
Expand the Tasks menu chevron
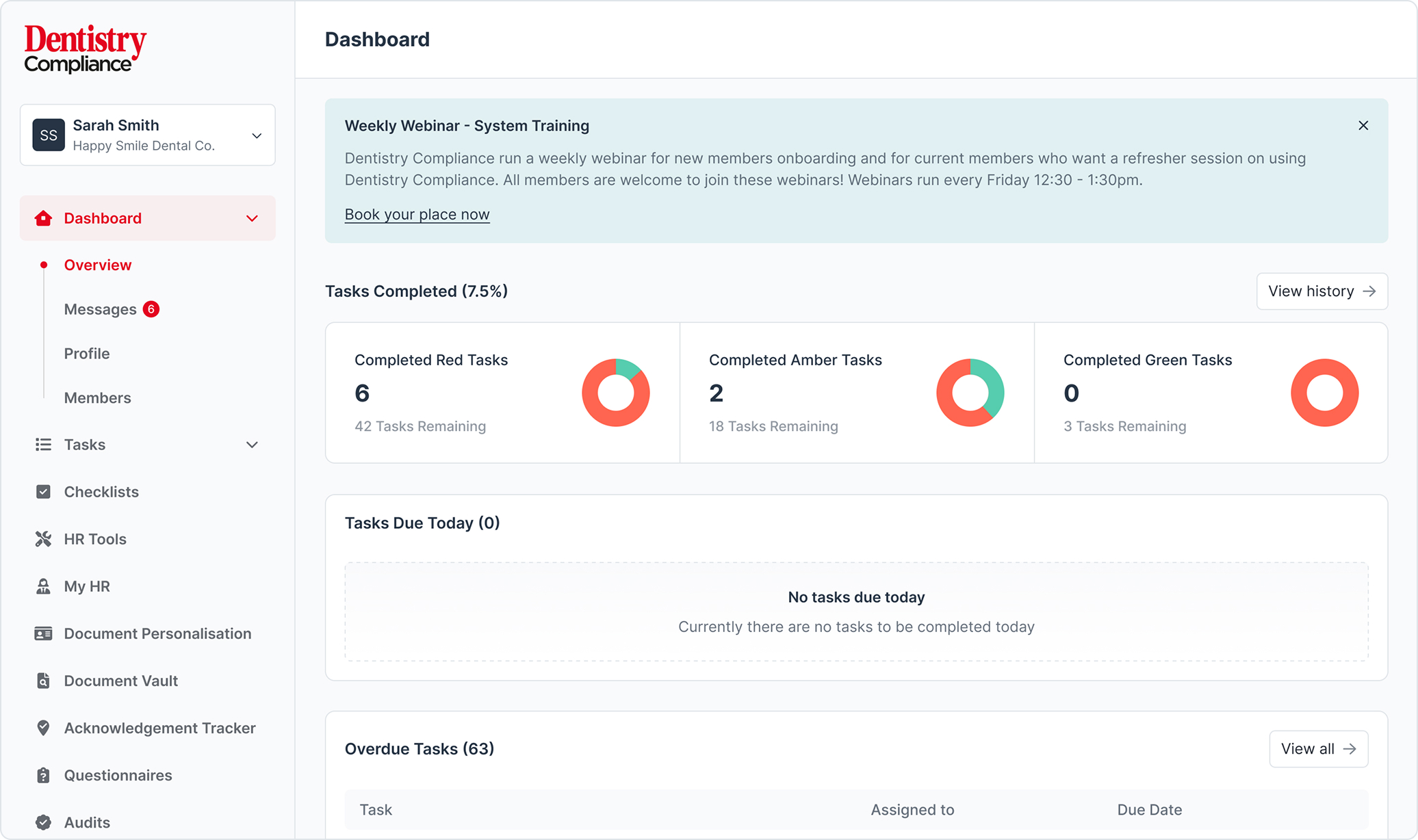tap(252, 445)
